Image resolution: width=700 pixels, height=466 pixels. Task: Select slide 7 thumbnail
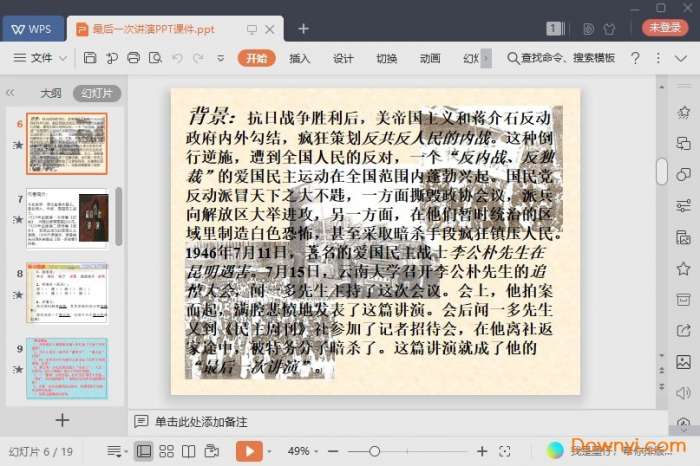tap(67, 219)
